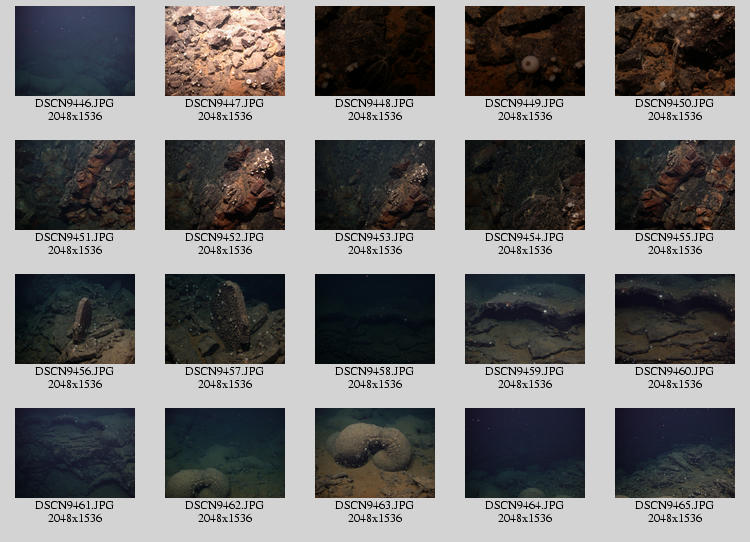
Task: Click the DSCN9453.JPG thumbnail
Action: tap(375, 185)
